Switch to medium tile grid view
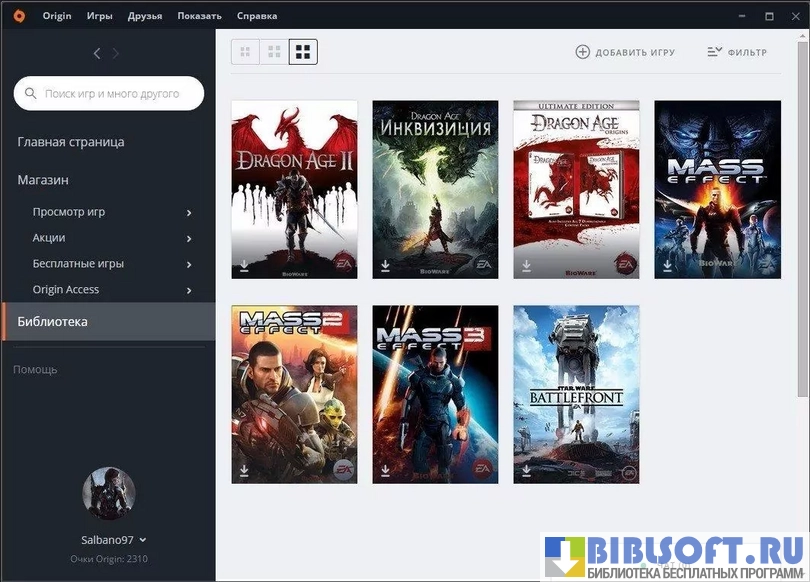 [x=274, y=52]
